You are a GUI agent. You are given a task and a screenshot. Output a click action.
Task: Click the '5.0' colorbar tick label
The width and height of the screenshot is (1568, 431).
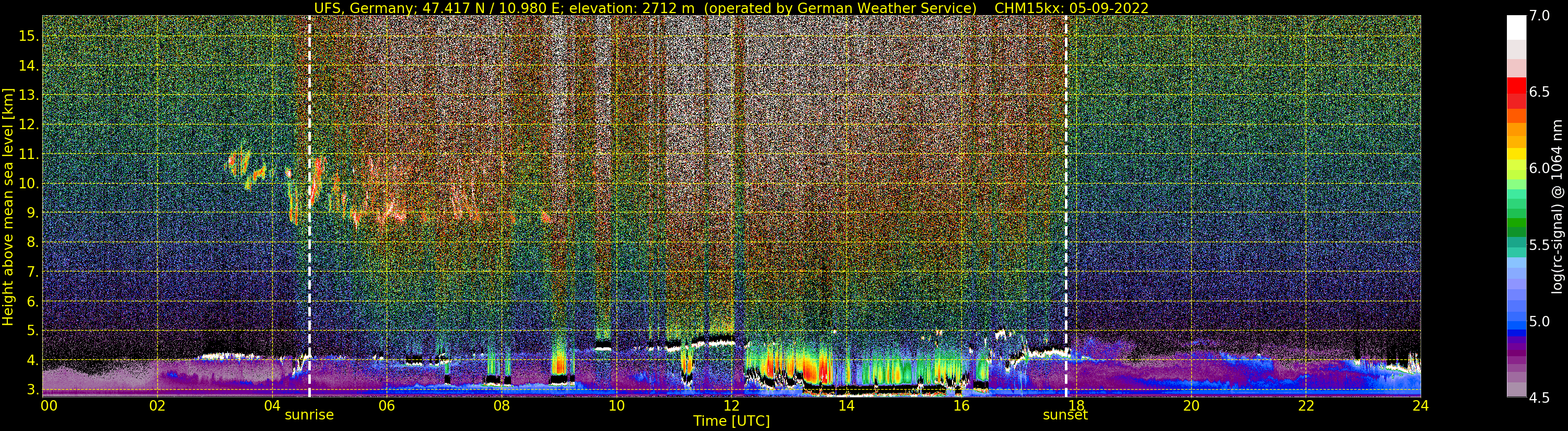click(1539, 321)
